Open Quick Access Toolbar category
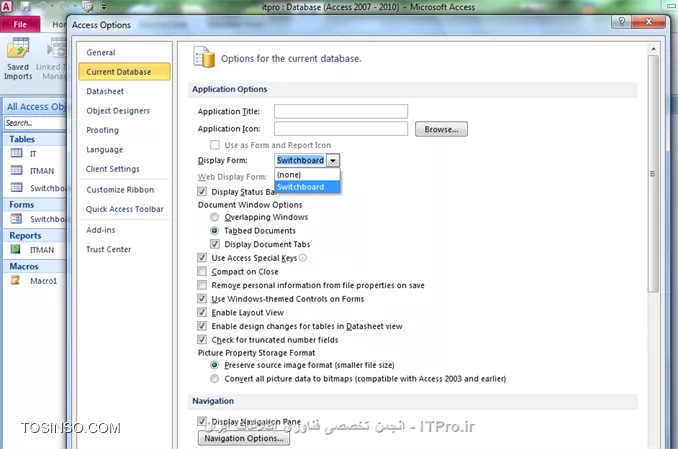Image resolution: width=678 pixels, height=449 pixels. coord(125,209)
